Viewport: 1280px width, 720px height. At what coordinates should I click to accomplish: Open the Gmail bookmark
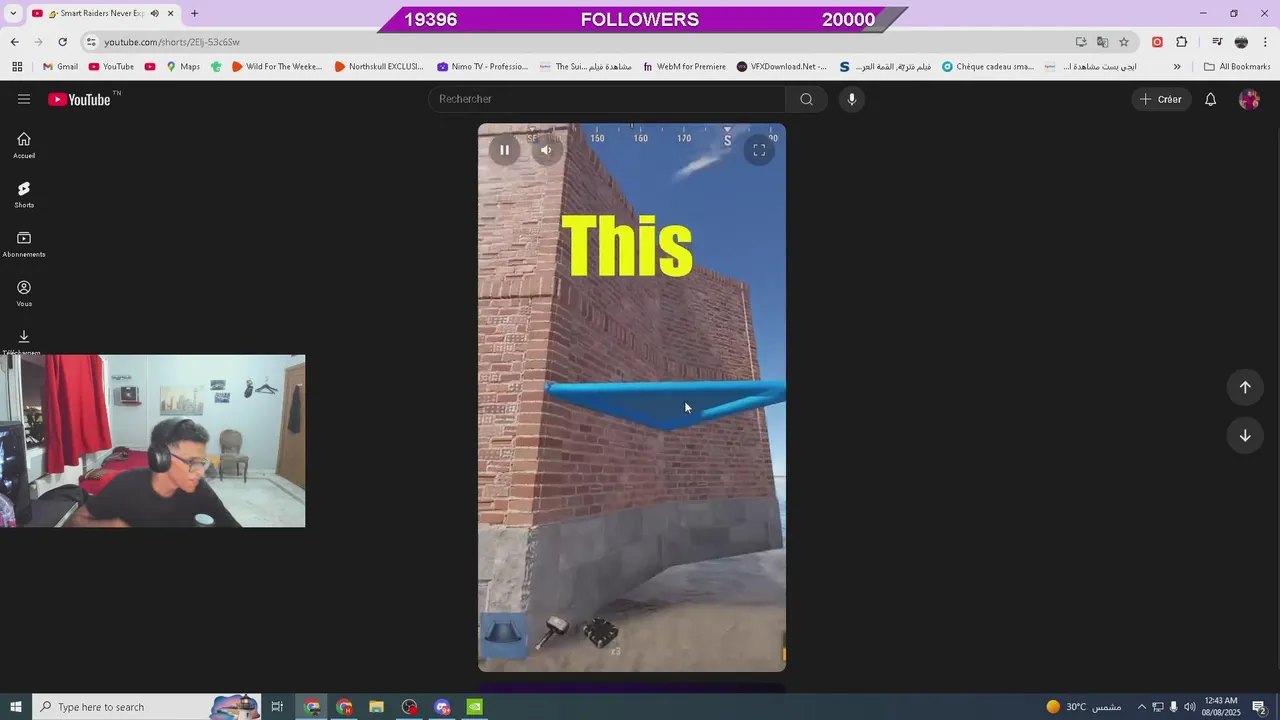[60, 67]
